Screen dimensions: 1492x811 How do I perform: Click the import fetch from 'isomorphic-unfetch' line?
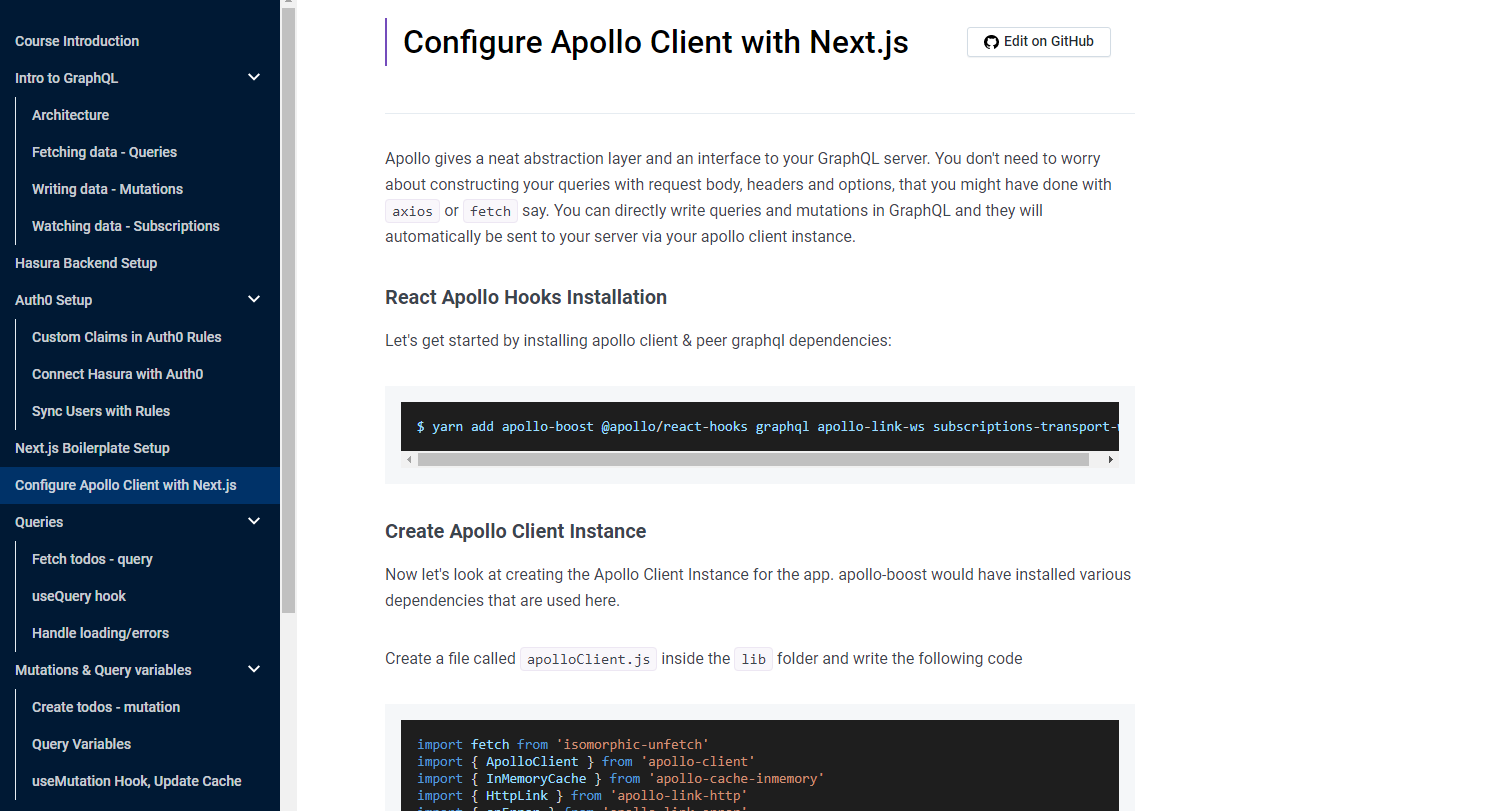(x=563, y=744)
